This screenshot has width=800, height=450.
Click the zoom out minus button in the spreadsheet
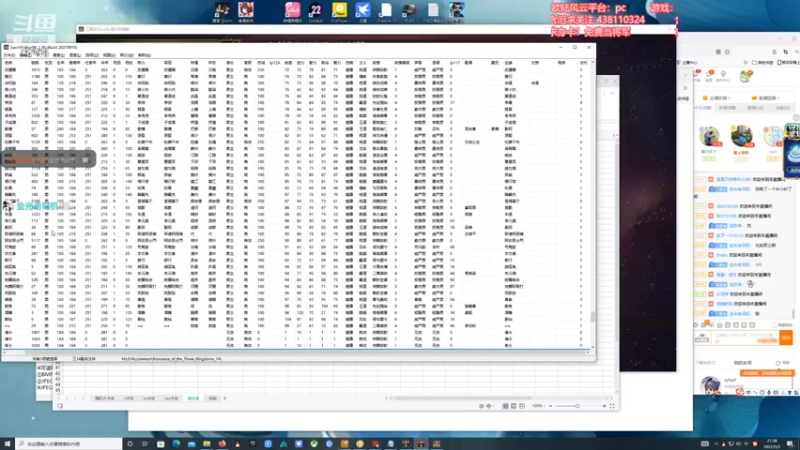(x=551, y=406)
